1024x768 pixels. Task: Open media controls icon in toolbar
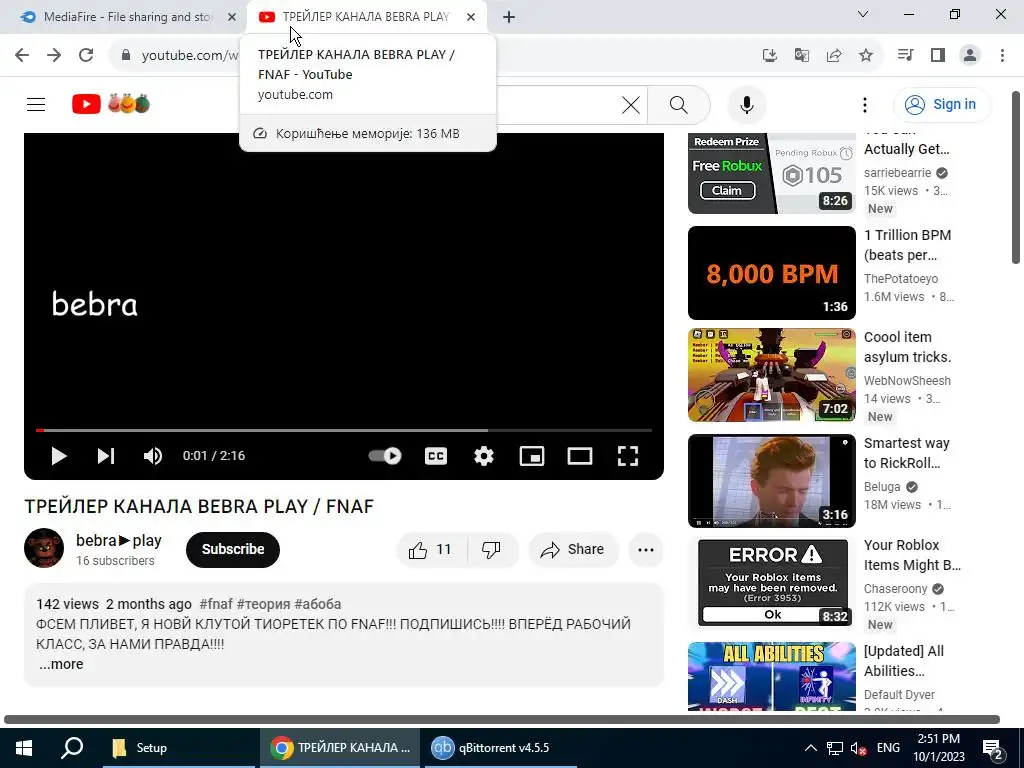[906, 56]
